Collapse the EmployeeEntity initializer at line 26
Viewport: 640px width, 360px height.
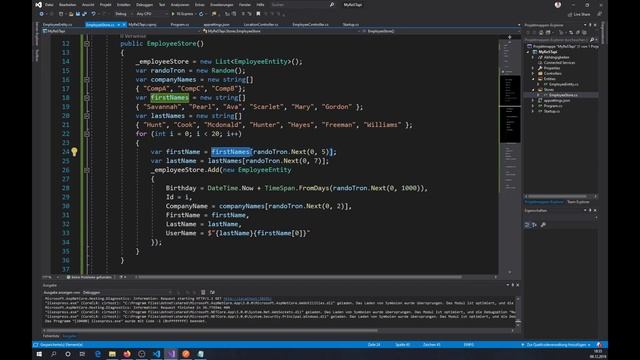(87, 170)
